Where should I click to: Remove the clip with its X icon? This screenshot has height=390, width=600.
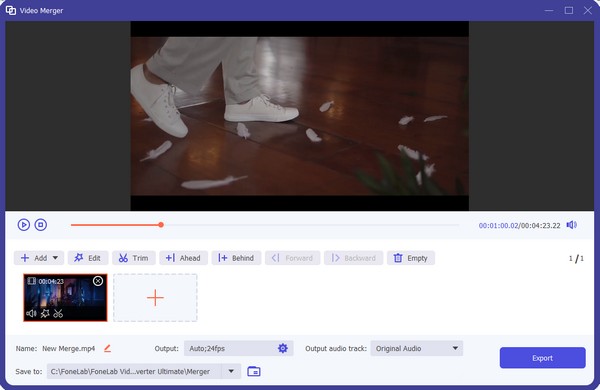98,281
